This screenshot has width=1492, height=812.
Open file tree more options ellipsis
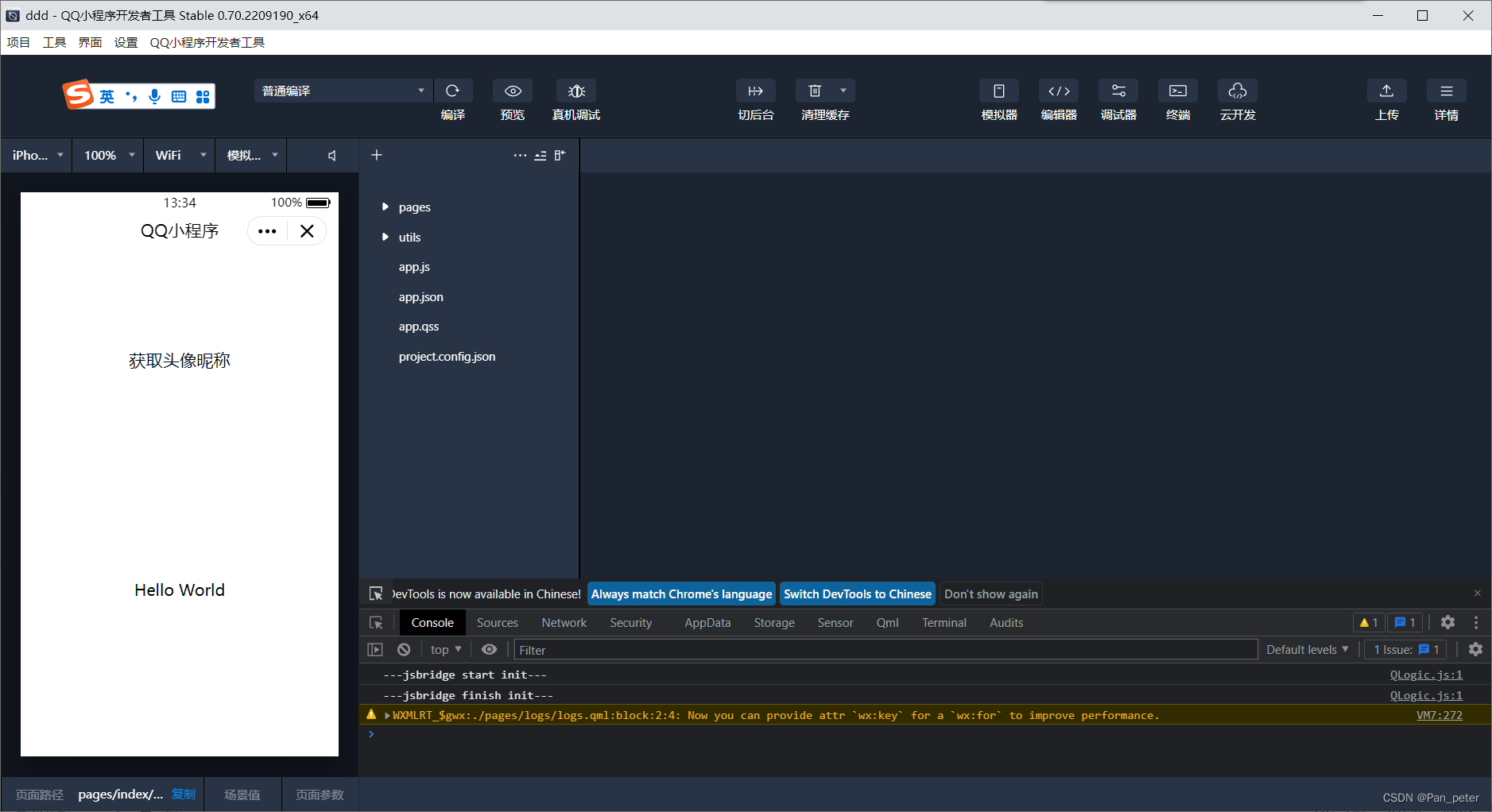[520, 156]
